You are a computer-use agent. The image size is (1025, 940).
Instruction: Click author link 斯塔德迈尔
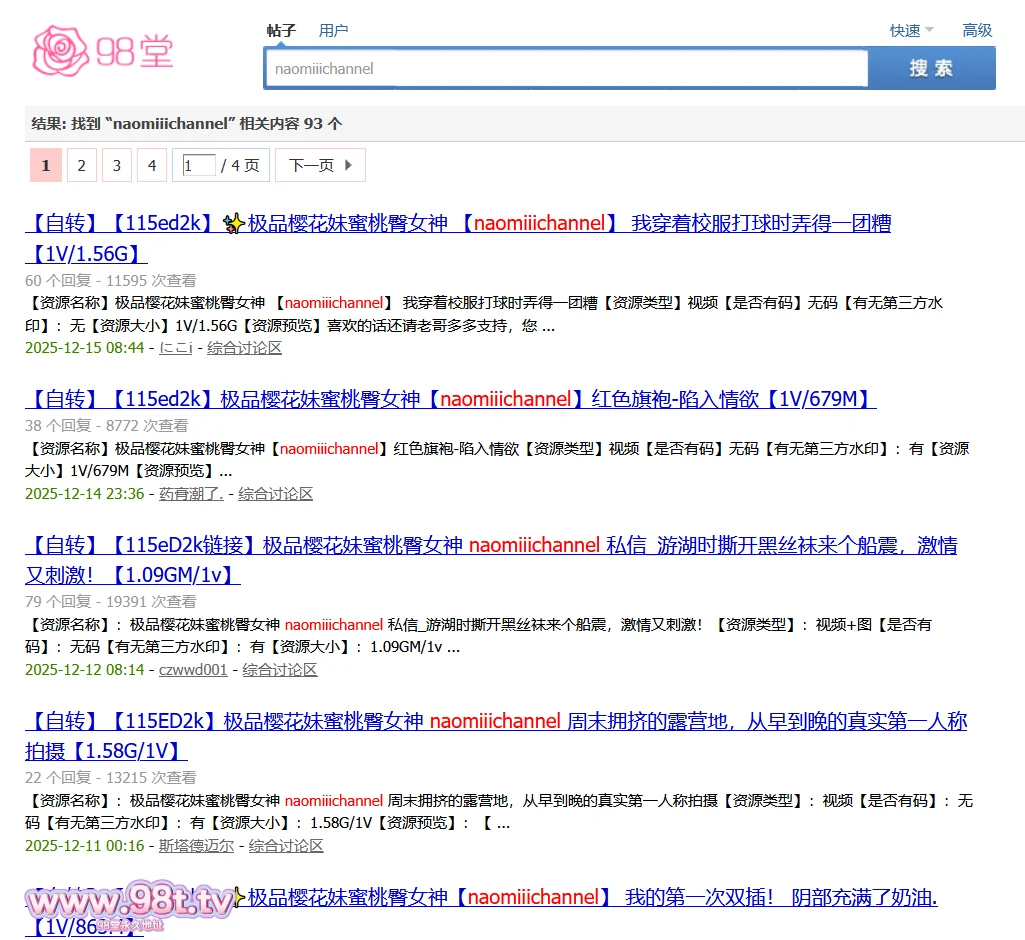[197, 846]
